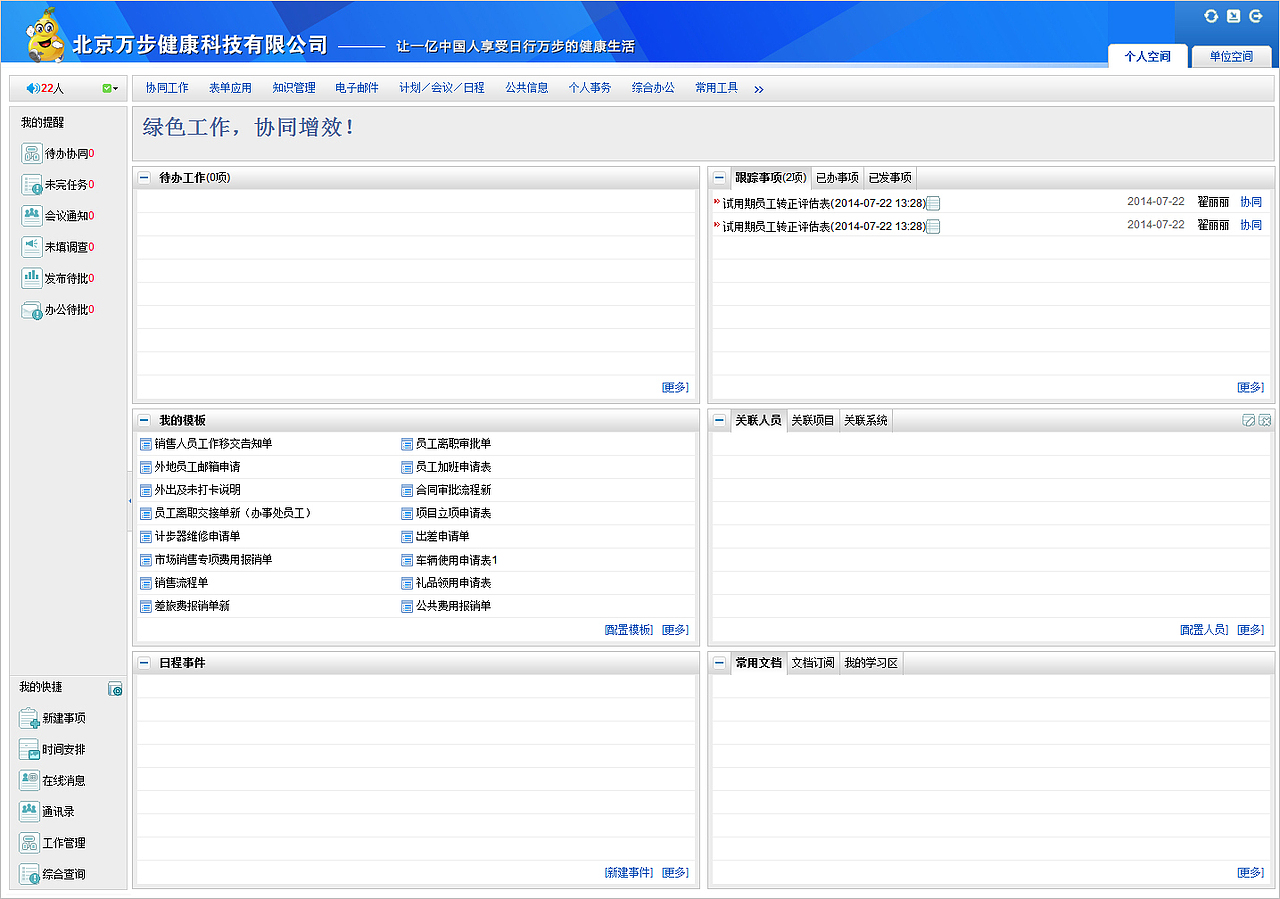Click 更多 link in 常用文档 panel

tap(1251, 873)
